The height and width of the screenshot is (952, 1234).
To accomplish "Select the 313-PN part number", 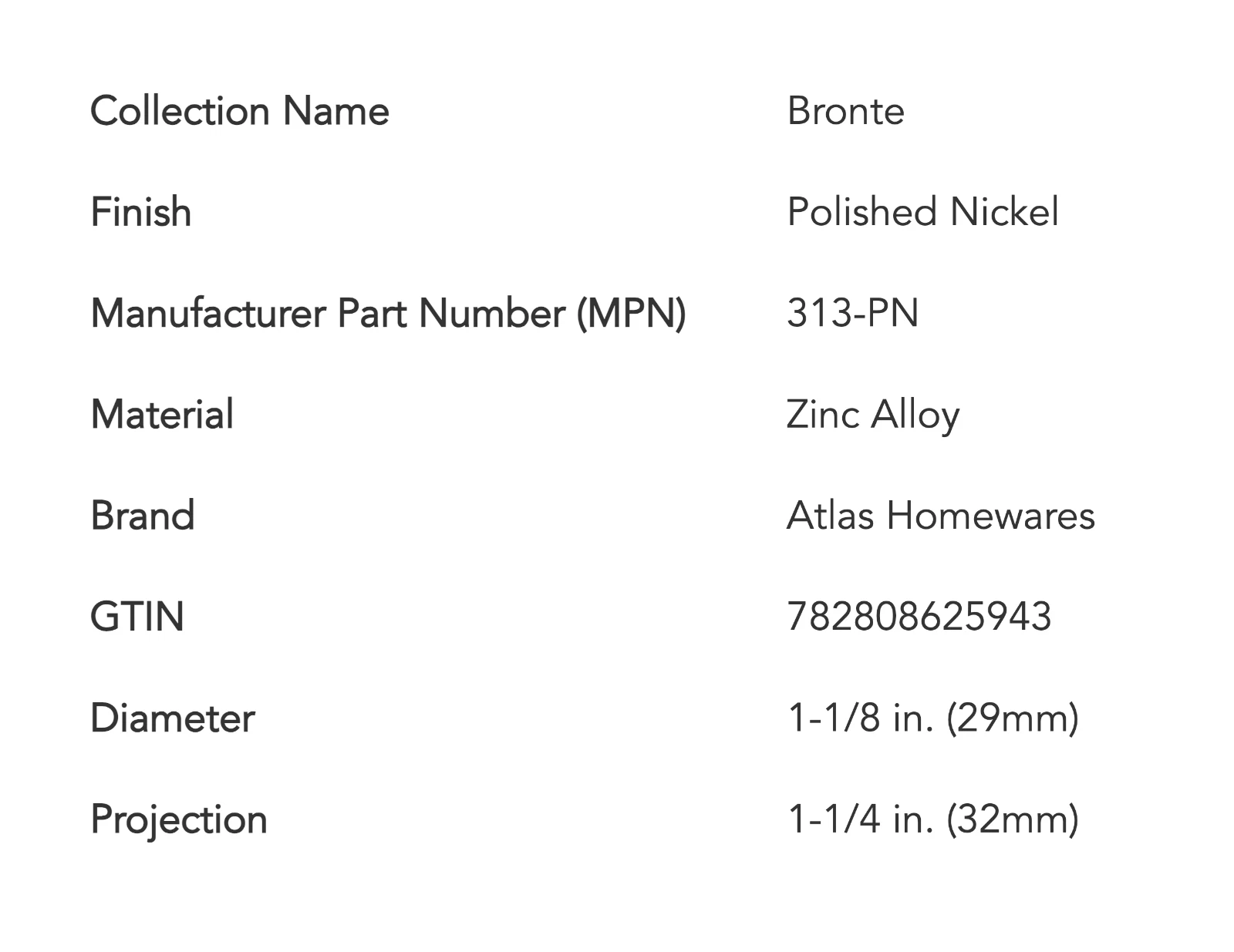I will pyautogui.click(x=852, y=314).
